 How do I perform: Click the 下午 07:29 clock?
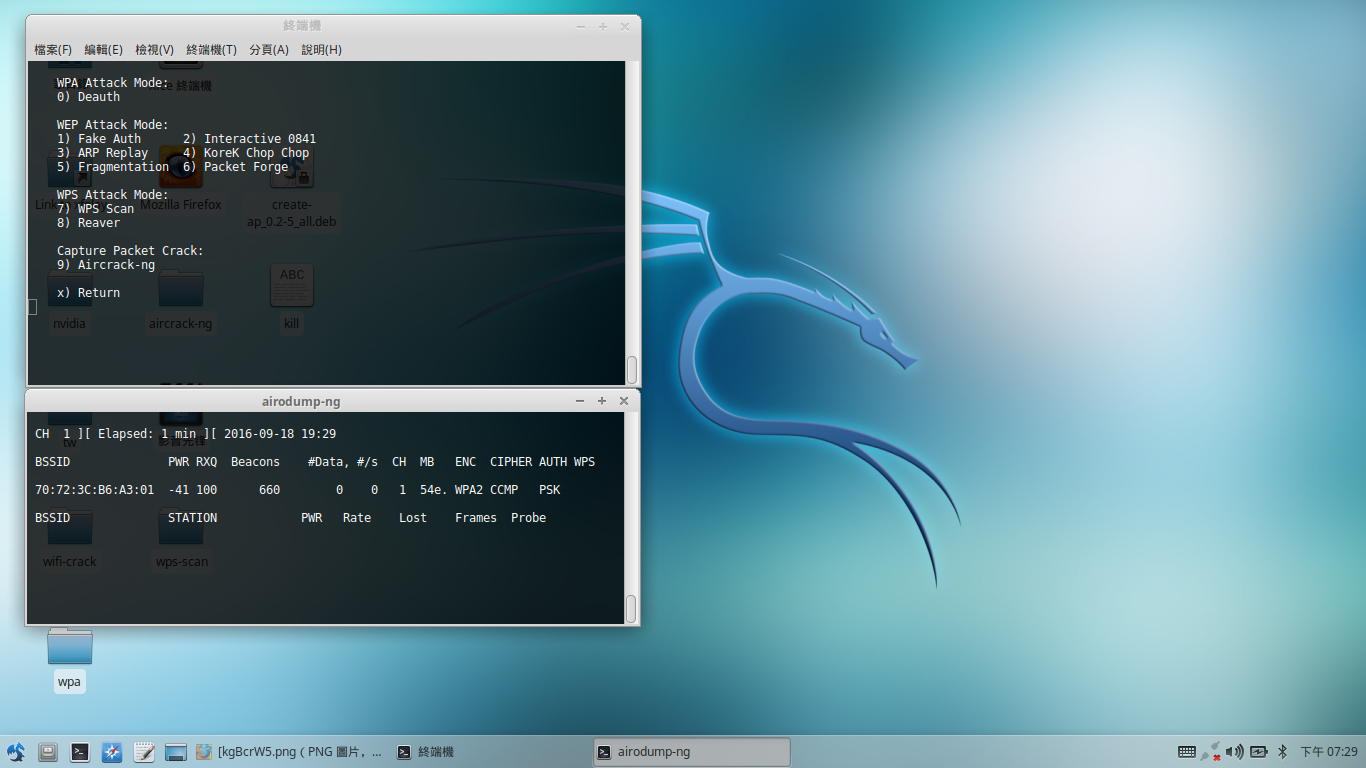click(x=1329, y=752)
